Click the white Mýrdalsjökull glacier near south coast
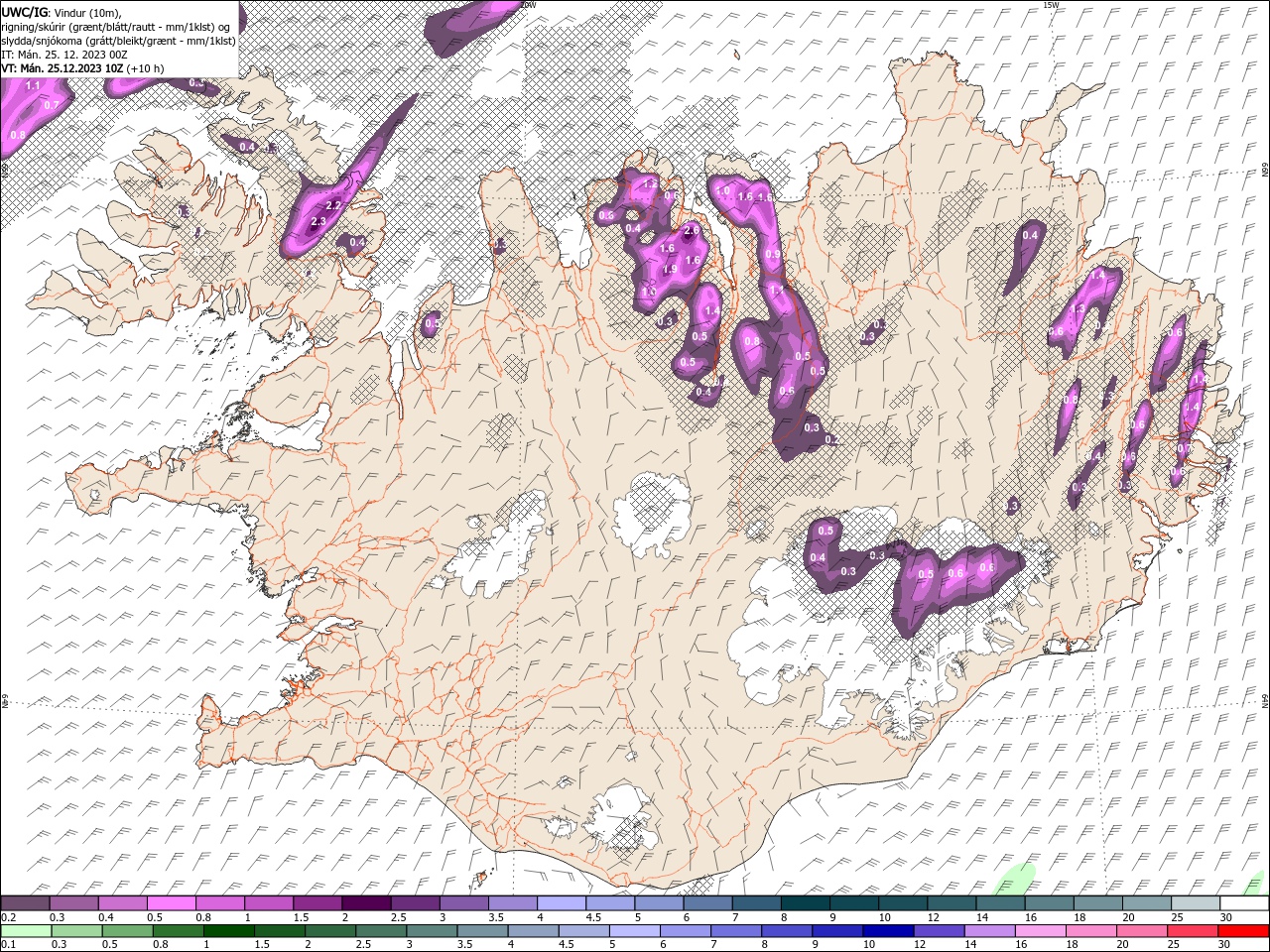This screenshot has width=1270, height=952. click(623, 819)
